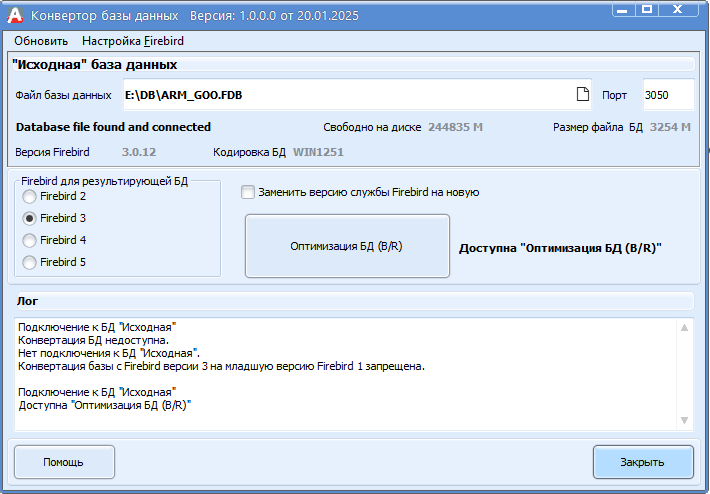Close window using title bar X
The width and height of the screenshot is (710, 494).
(682, 9)
